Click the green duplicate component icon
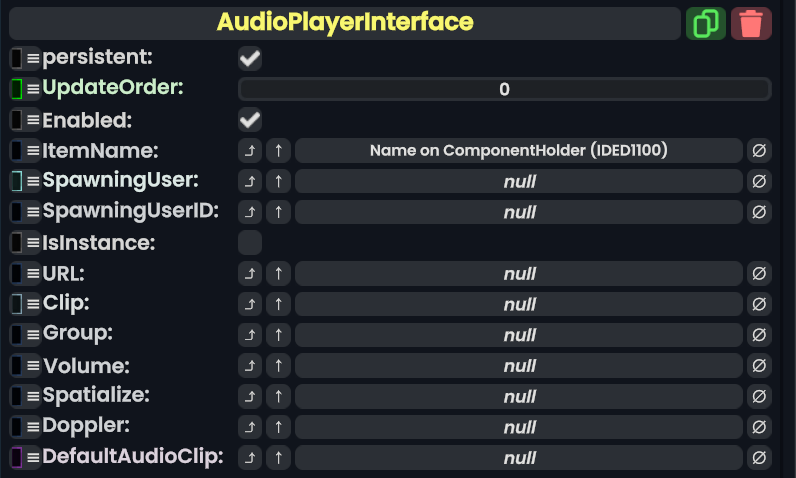The width and height of the screenshot is (796, 478). (706, 23)
